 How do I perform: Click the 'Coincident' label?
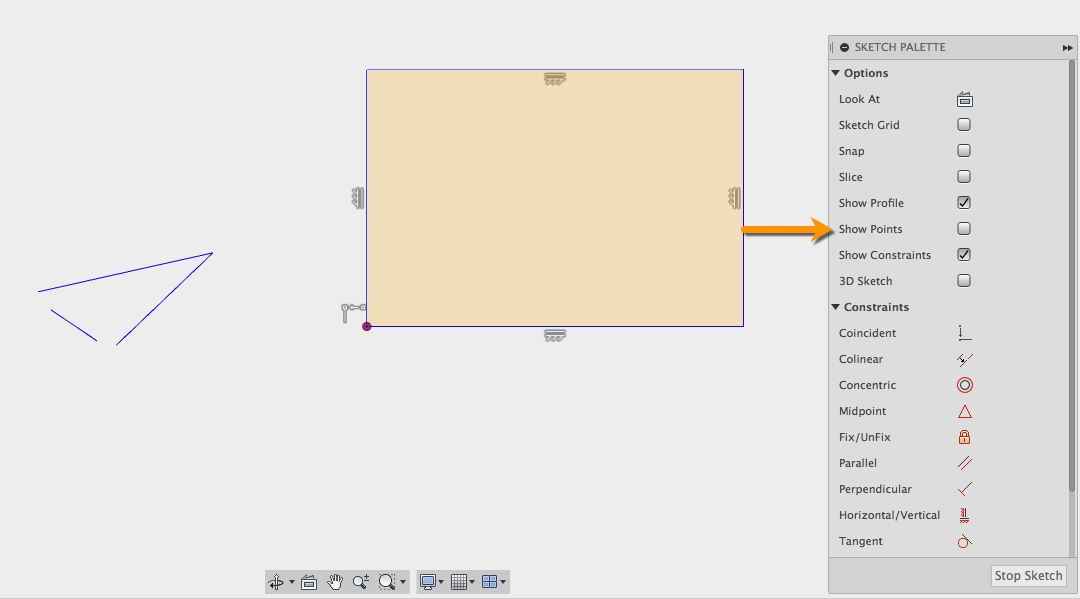point(868,333)
